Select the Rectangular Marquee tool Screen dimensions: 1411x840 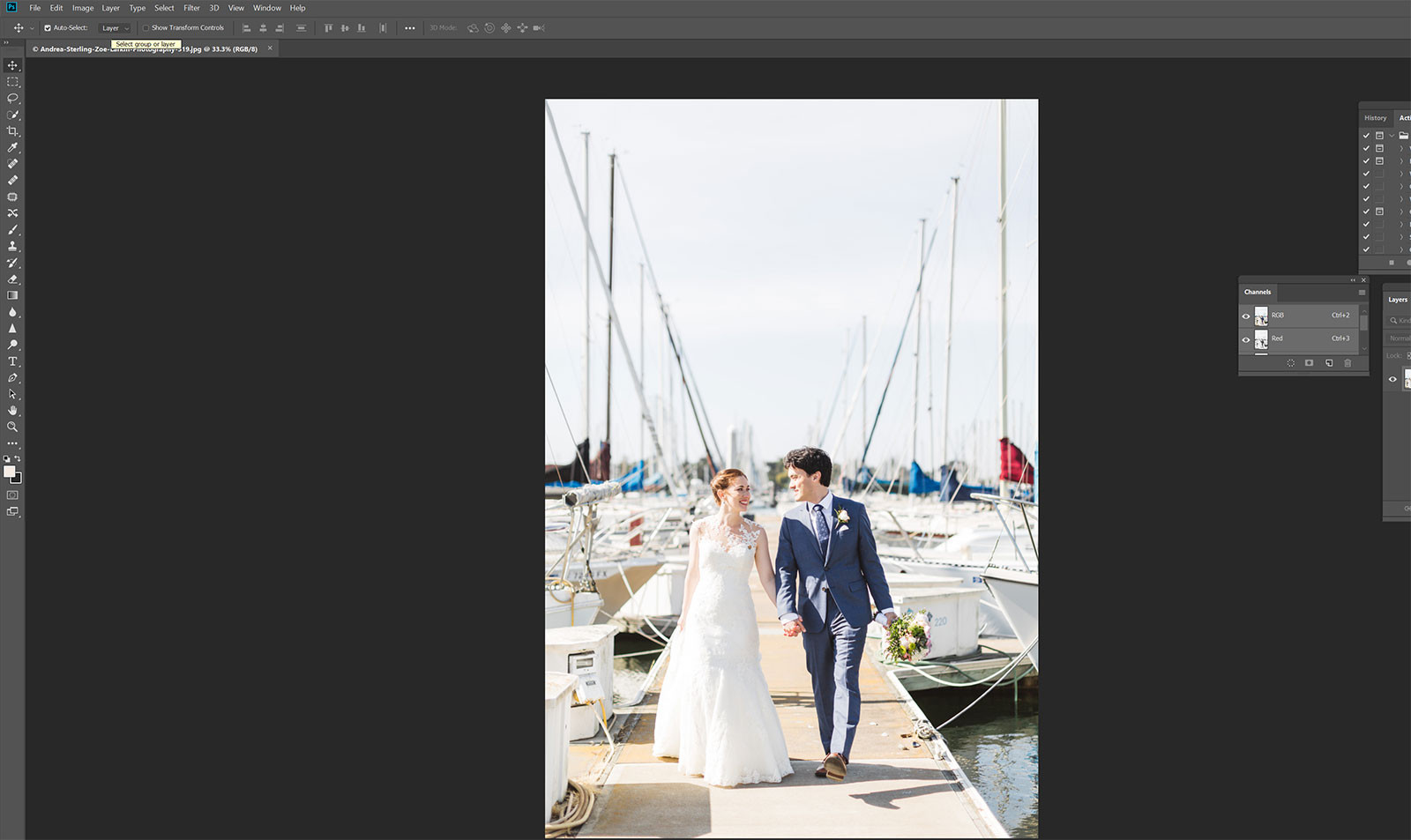[12, 82]
